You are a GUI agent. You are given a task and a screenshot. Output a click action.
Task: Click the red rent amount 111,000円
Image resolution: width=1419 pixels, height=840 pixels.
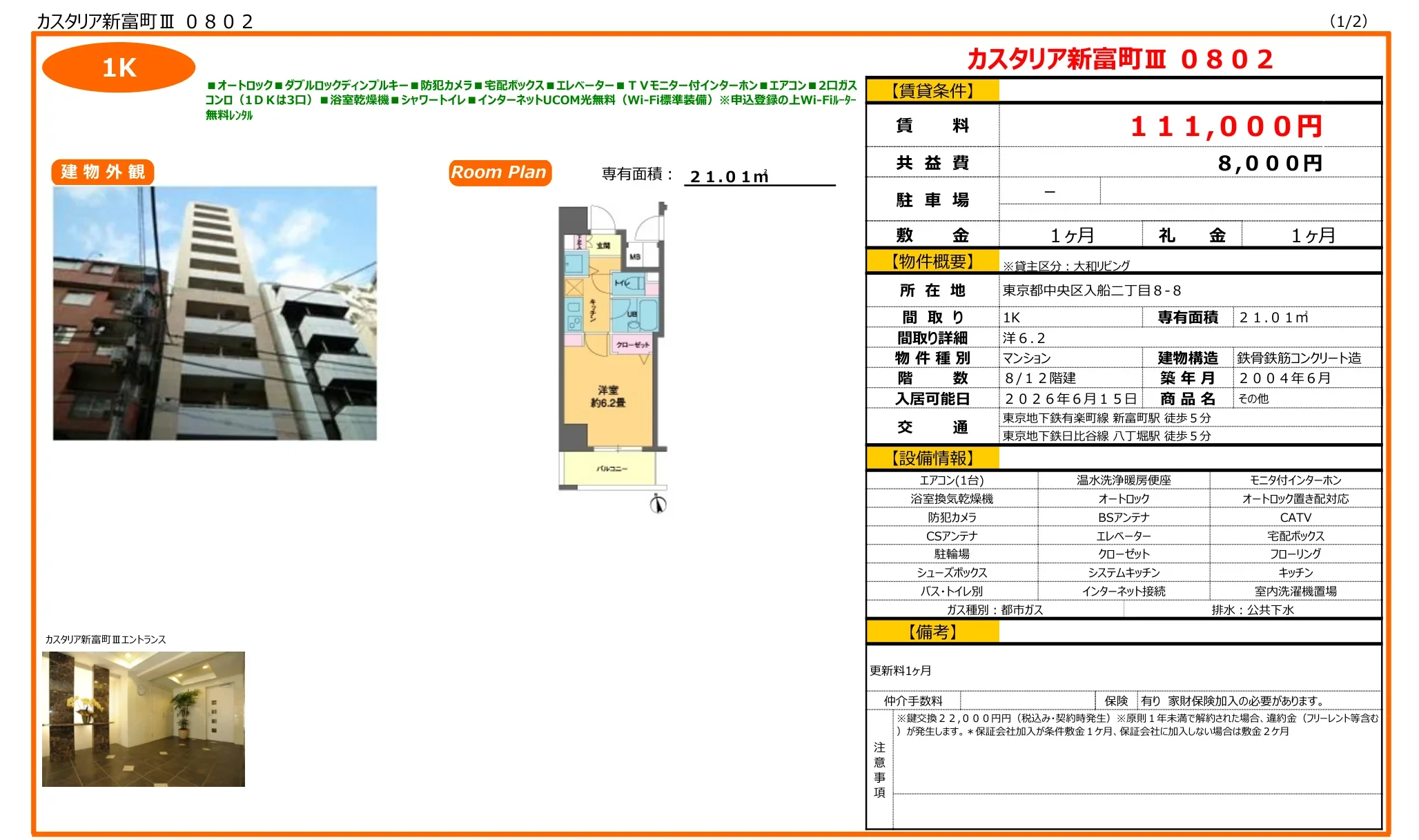tap(1226, 126)
